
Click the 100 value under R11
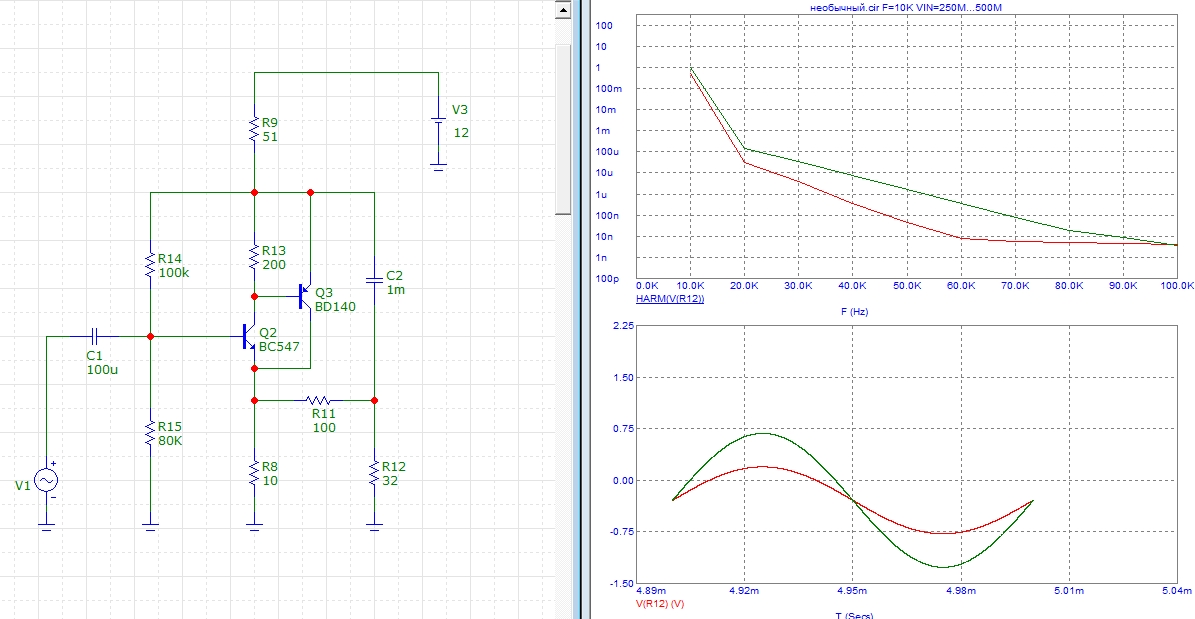pos(324,428)
